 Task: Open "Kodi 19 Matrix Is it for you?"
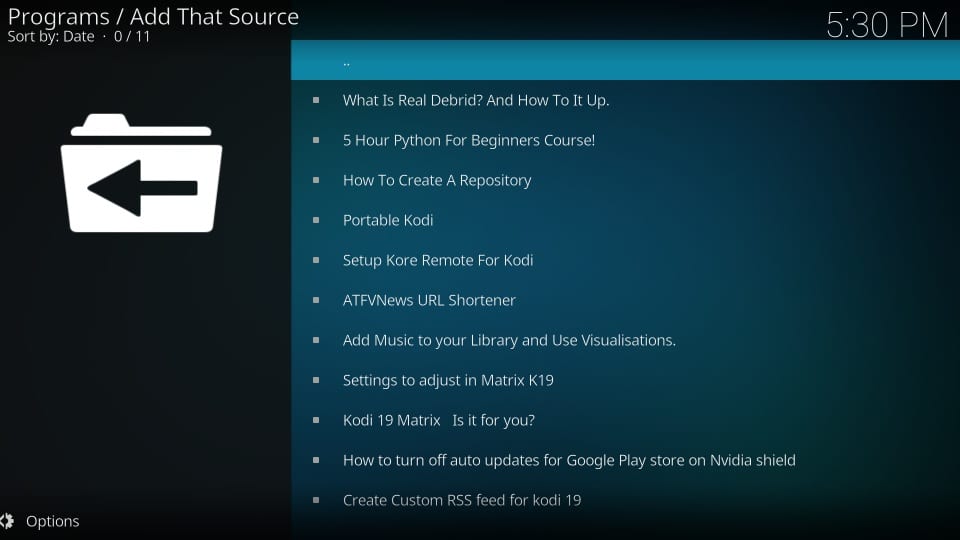tap(625, 420)
